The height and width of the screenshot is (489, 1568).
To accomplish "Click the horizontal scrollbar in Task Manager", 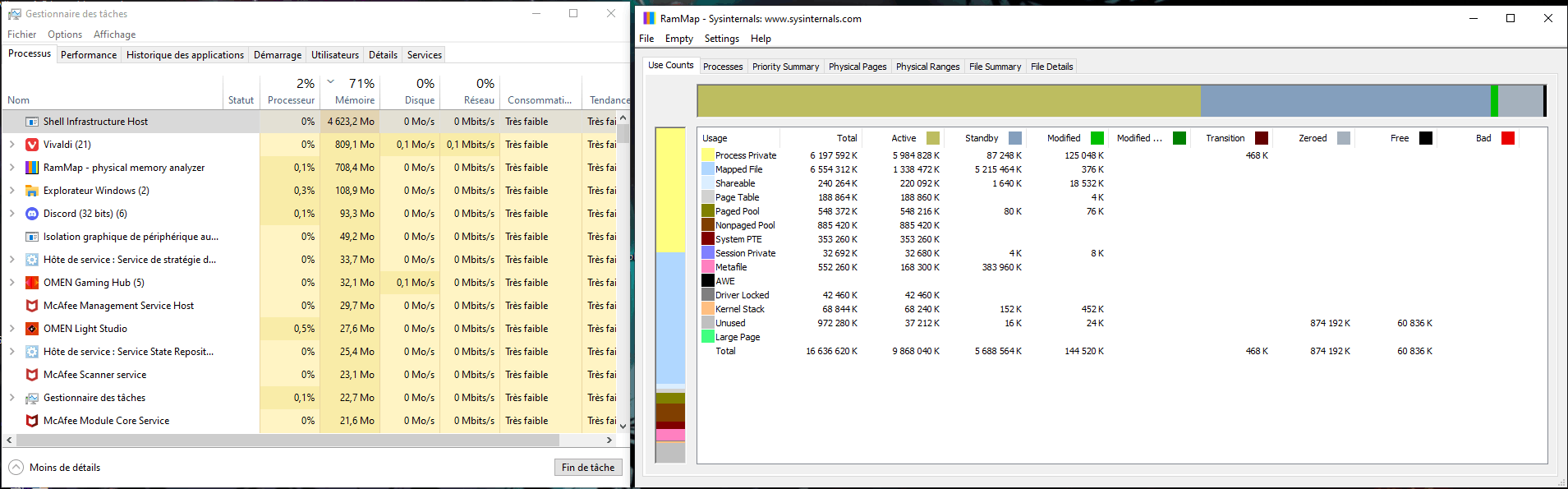I will [x=287, y=441].
